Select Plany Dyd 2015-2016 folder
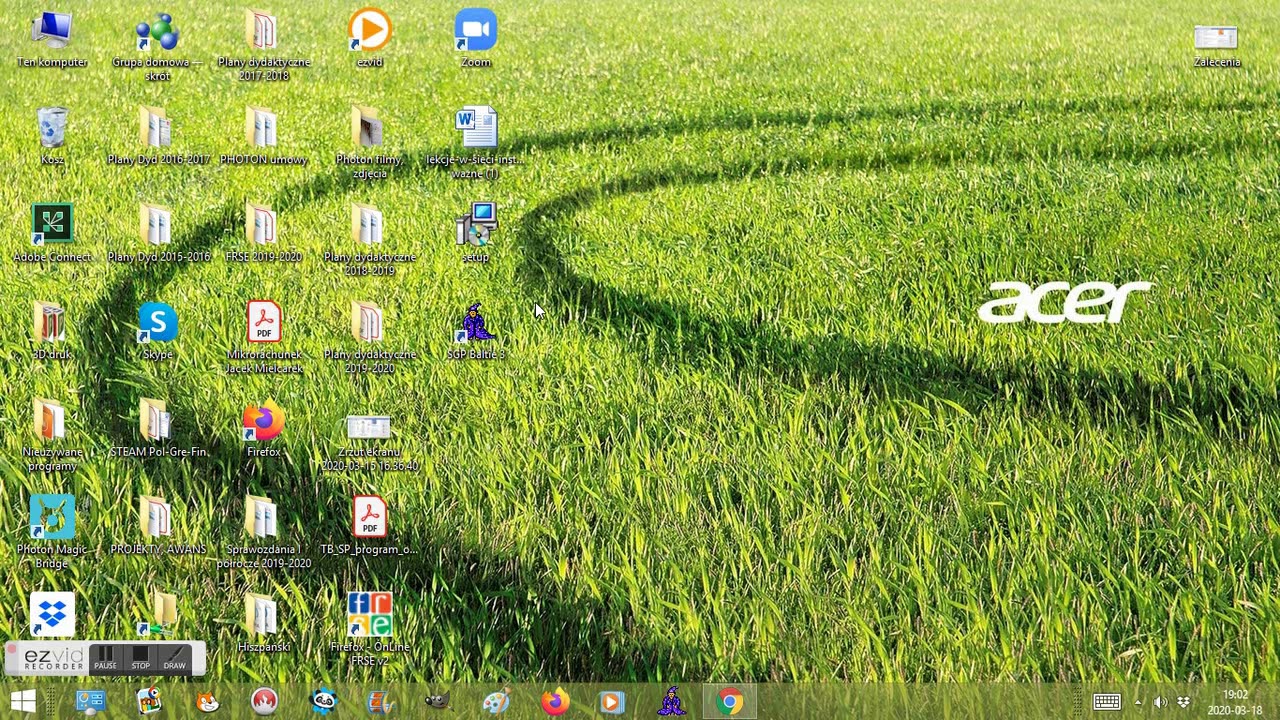This screenshot has width=1280, height=720. click(x=157, y=234)
